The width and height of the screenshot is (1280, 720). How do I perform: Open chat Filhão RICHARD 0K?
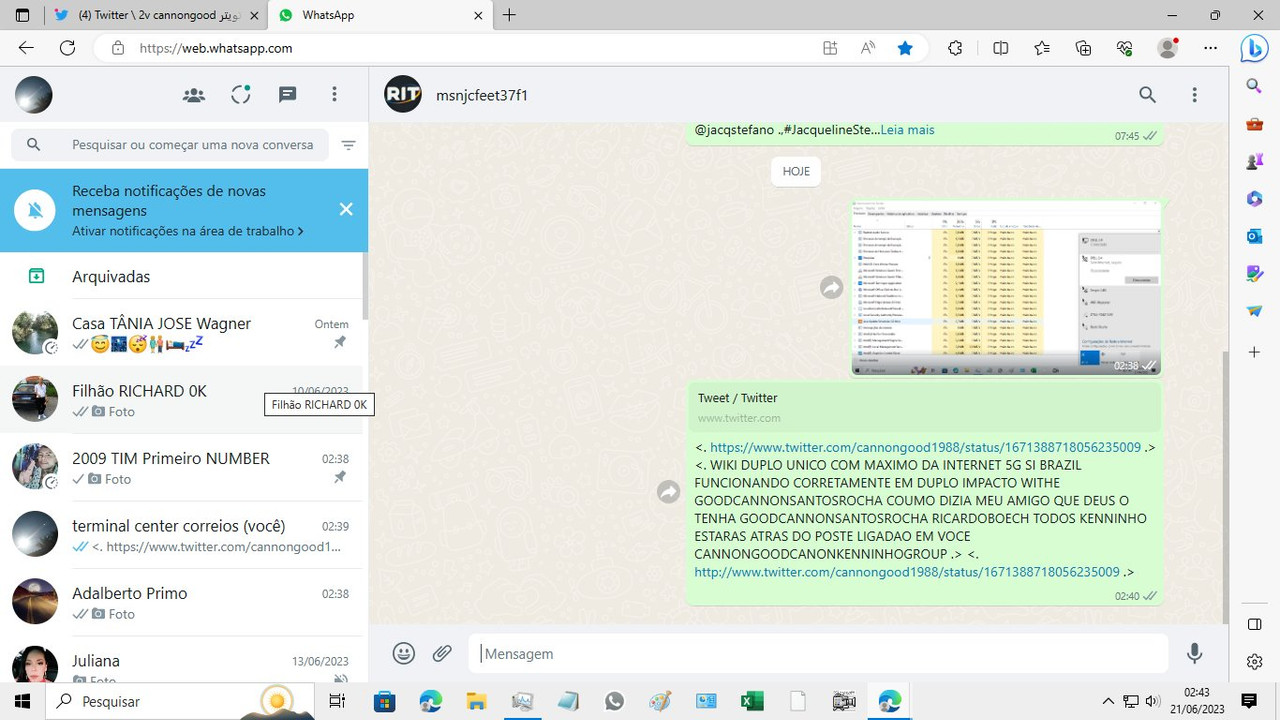(x=184, y=400)
